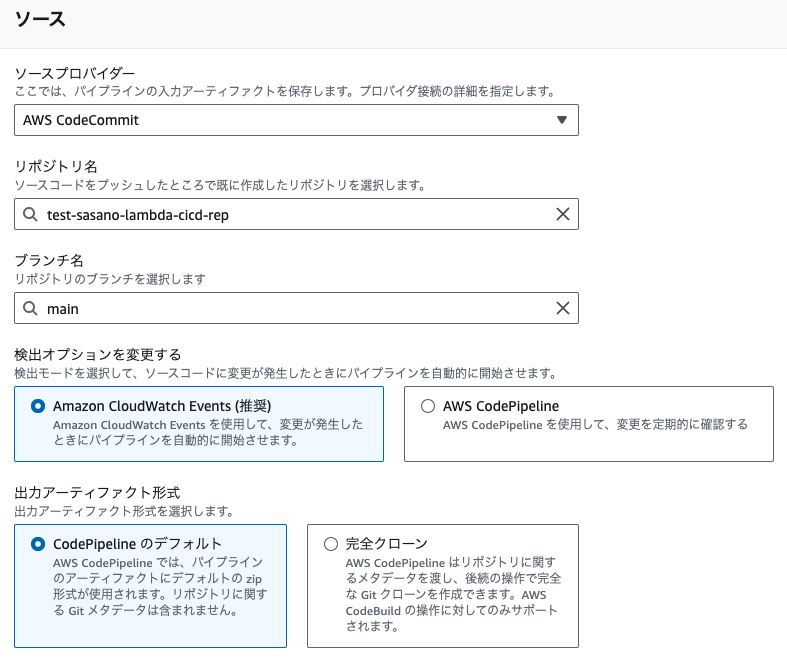Click the branch name field showing main

(296, 308)
